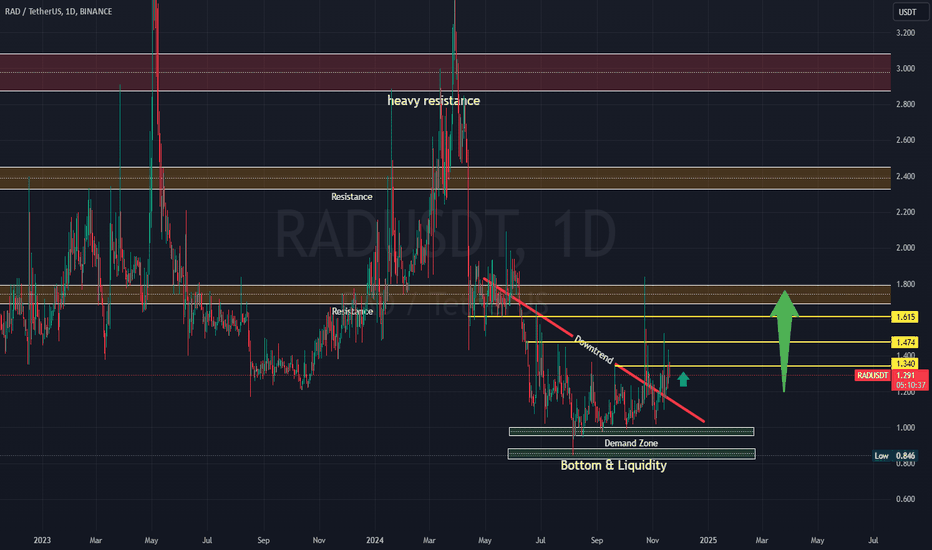Image resolution: width=932 pixels, height=550 pixels.
Task: Select the 'Downtrend' label on the red trendline
Action: pos(593,349)
